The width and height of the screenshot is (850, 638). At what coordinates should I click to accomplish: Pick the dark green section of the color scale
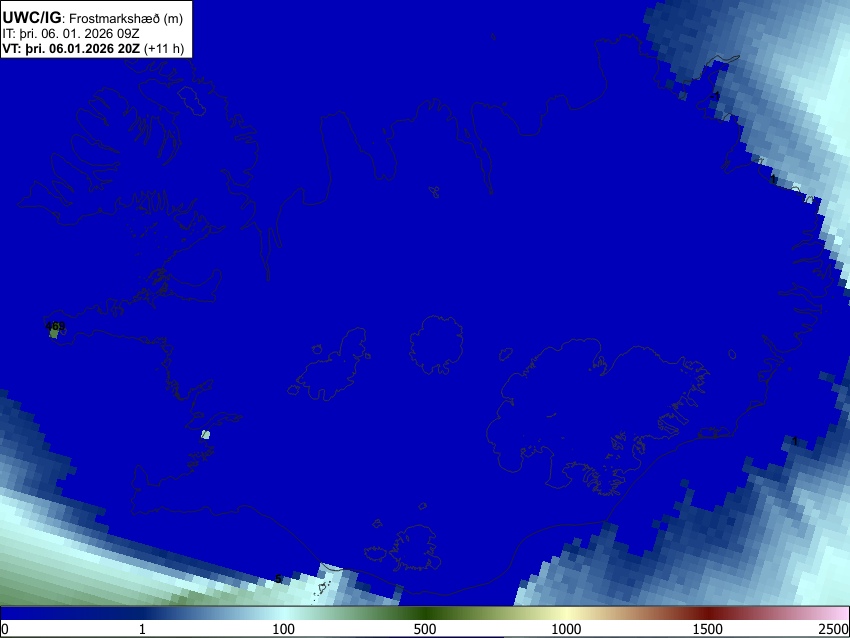(424, 613)
